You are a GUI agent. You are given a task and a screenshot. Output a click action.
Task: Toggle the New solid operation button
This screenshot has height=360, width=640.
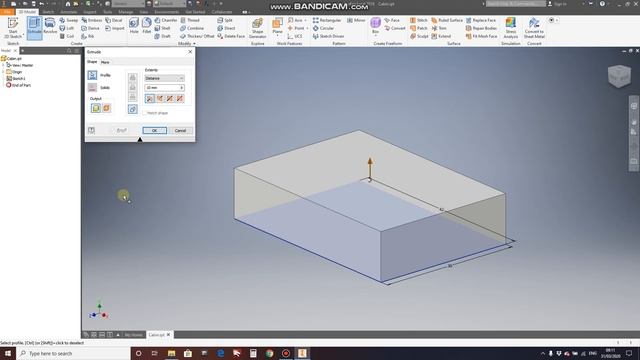(133, 109)
